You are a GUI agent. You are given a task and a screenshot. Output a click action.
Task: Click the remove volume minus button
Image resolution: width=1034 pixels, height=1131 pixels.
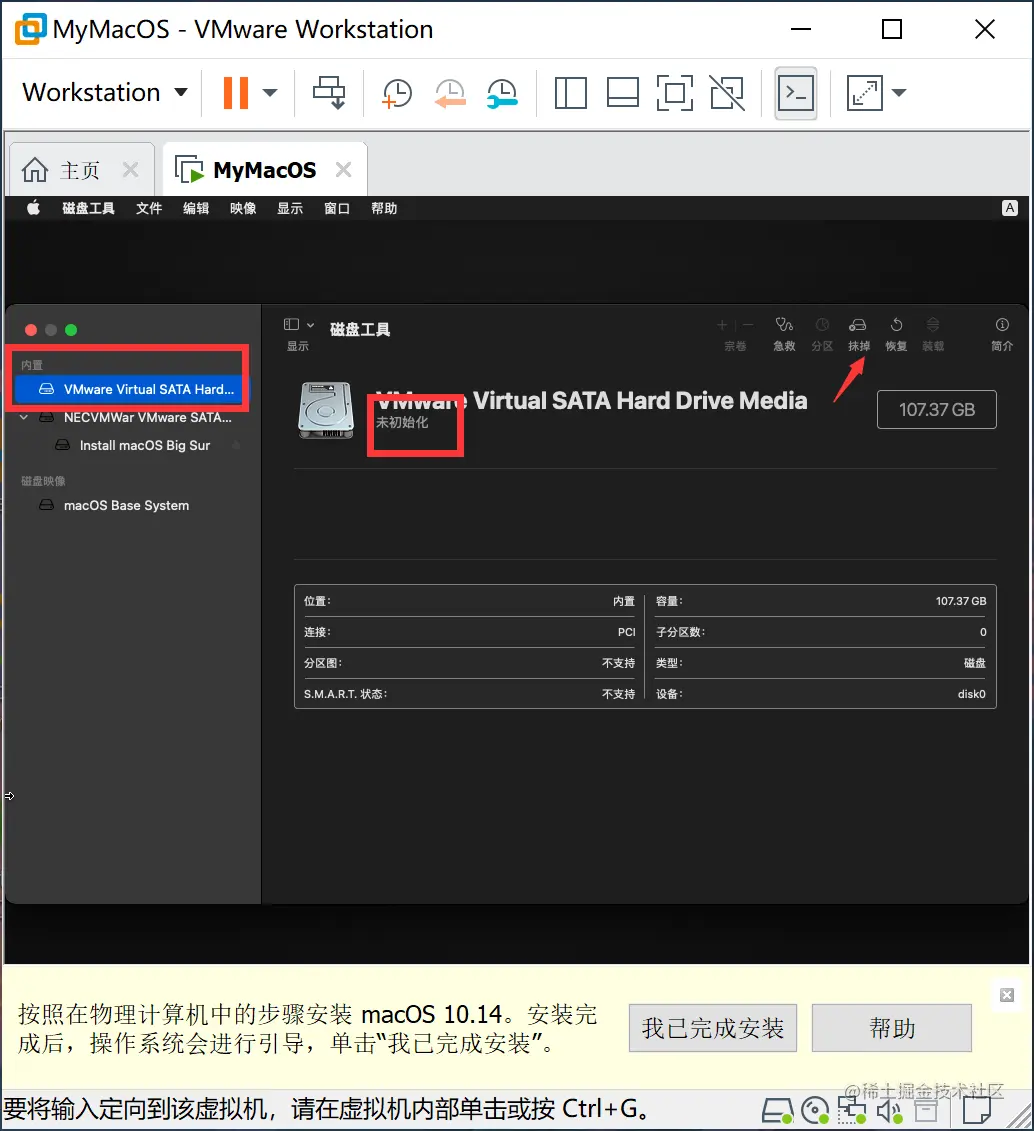click(748, 325)
